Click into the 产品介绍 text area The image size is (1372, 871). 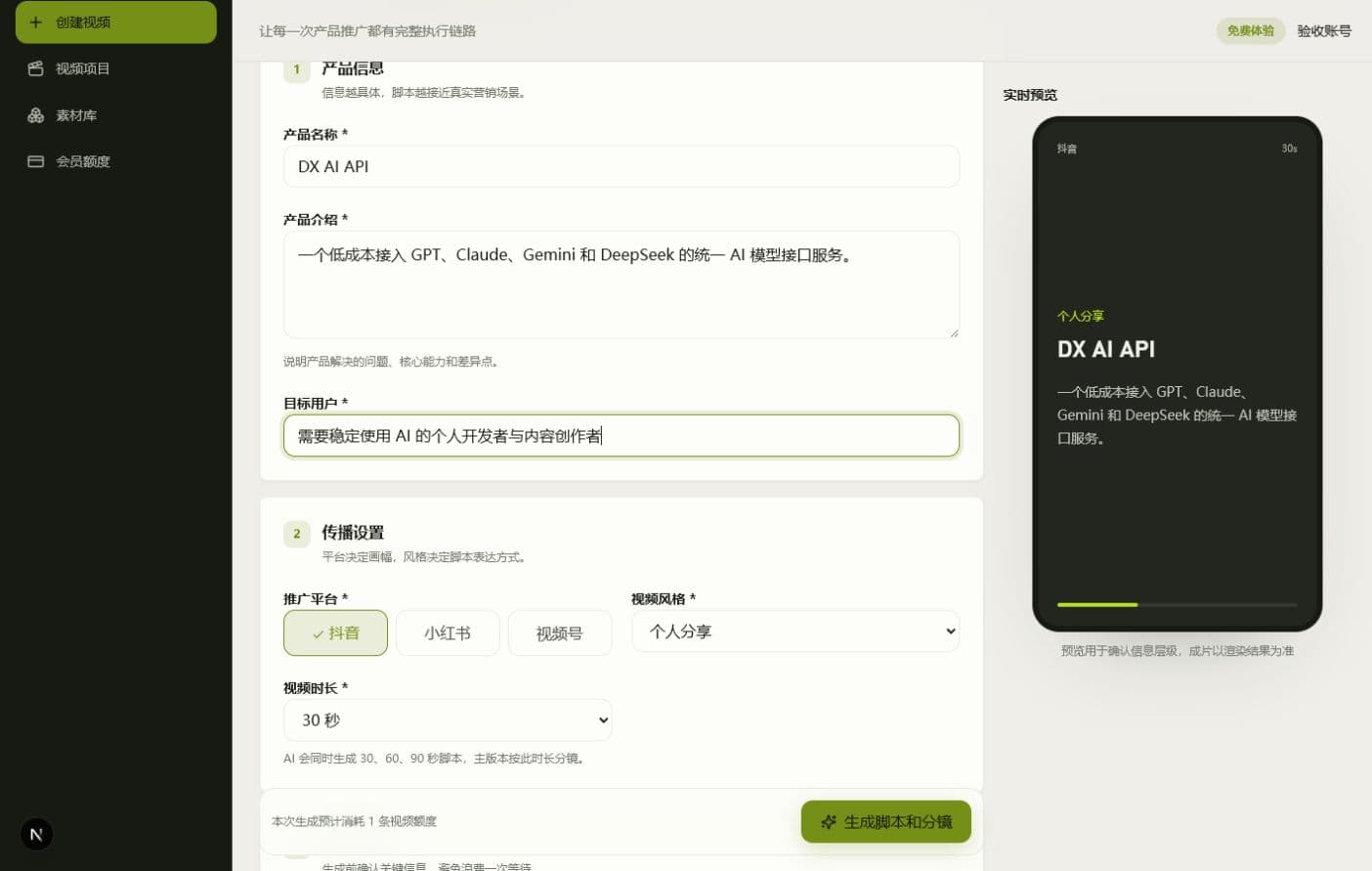tap(622, 284)
